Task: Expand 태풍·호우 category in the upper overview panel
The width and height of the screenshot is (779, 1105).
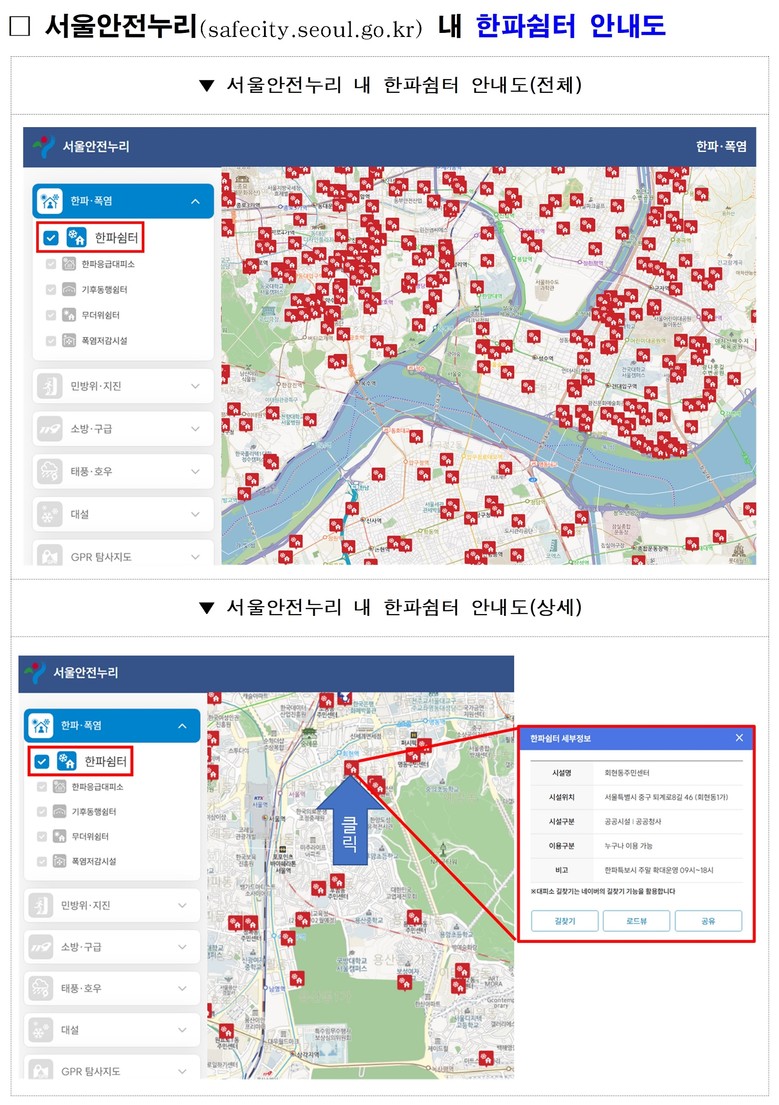Action: 194,471
